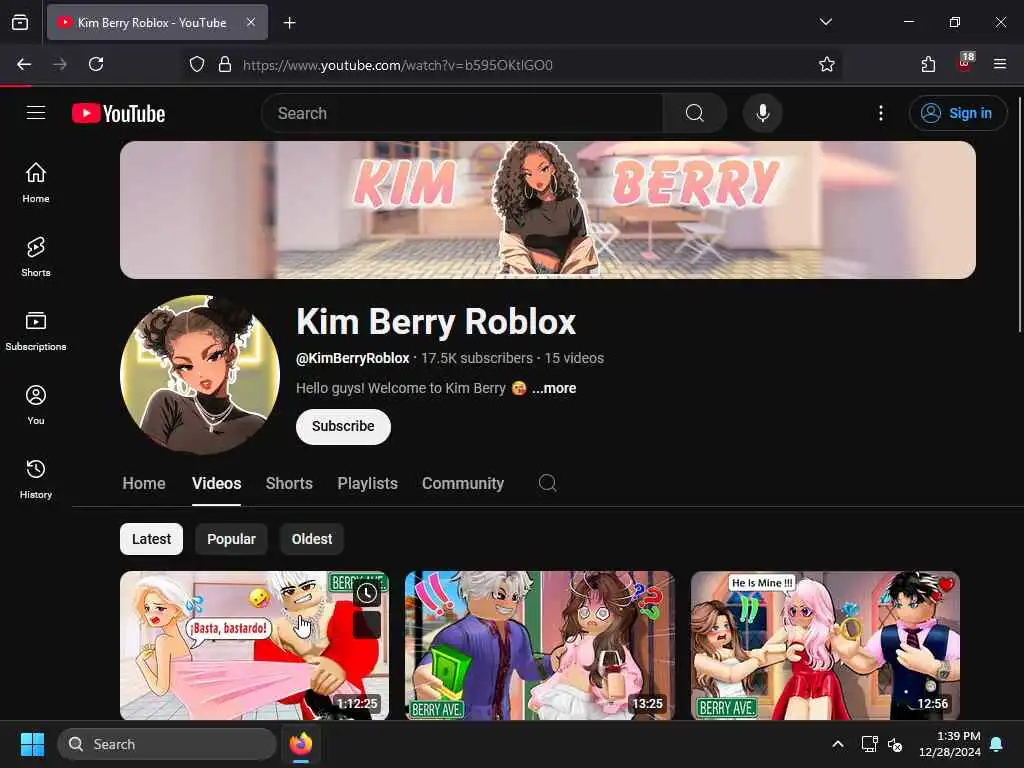The height and width of the screenshot is (768, 1024).
Task: Open the channel Shorts tab
Action: 289,484
